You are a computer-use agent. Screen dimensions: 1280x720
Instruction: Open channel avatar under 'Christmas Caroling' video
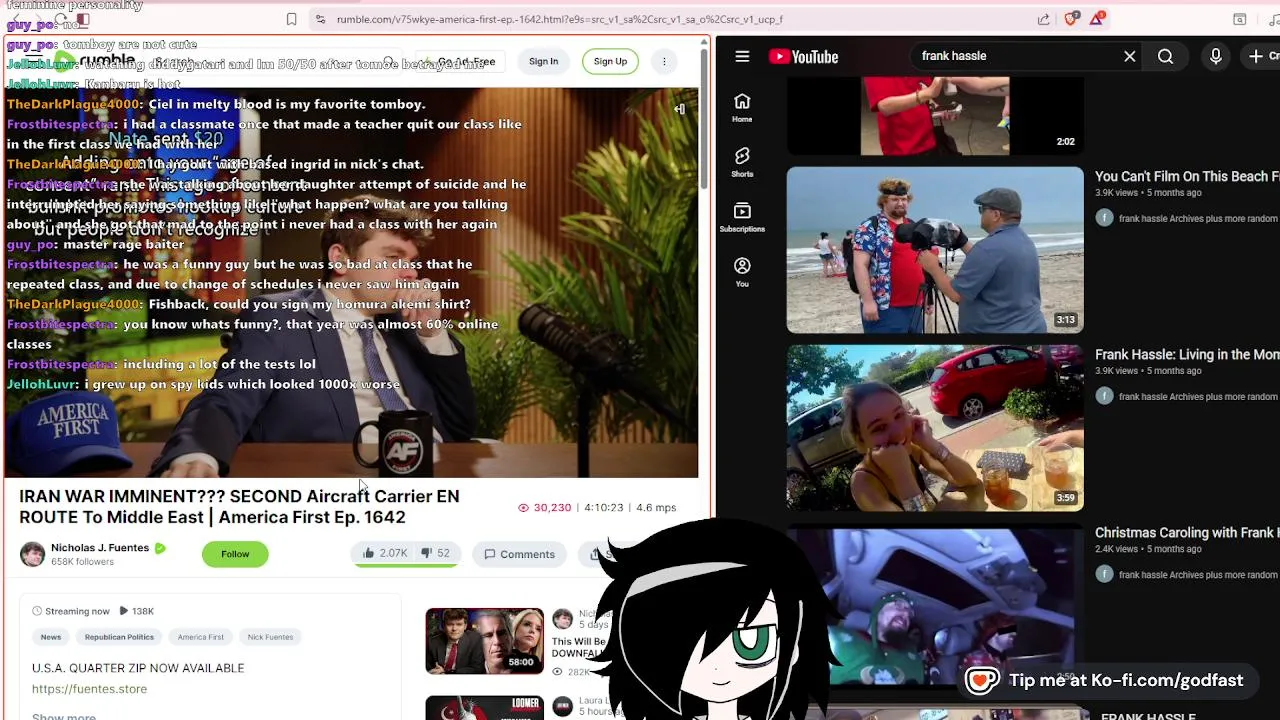[1105, 574]
